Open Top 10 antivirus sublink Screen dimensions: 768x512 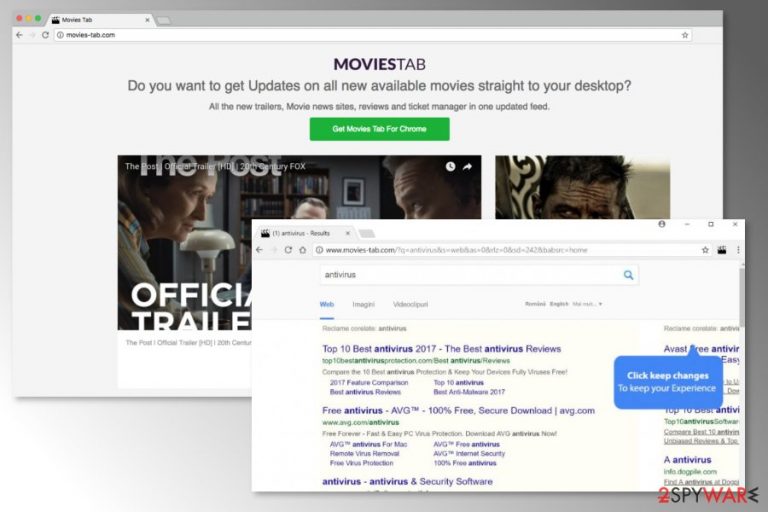pyautogui.click(x=458, y=383)
